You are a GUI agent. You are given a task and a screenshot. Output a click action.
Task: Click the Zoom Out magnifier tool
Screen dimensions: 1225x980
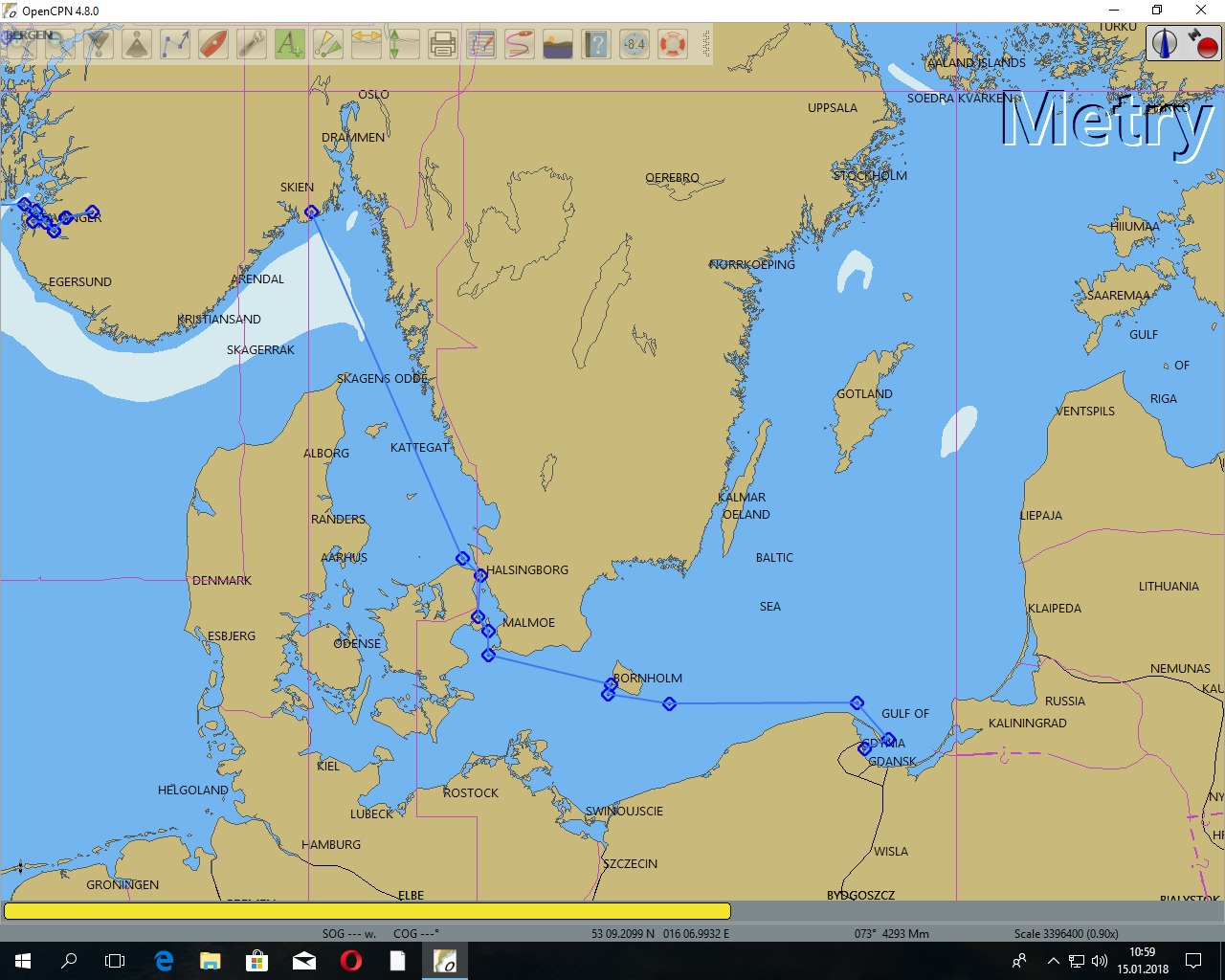click(61, 44)
